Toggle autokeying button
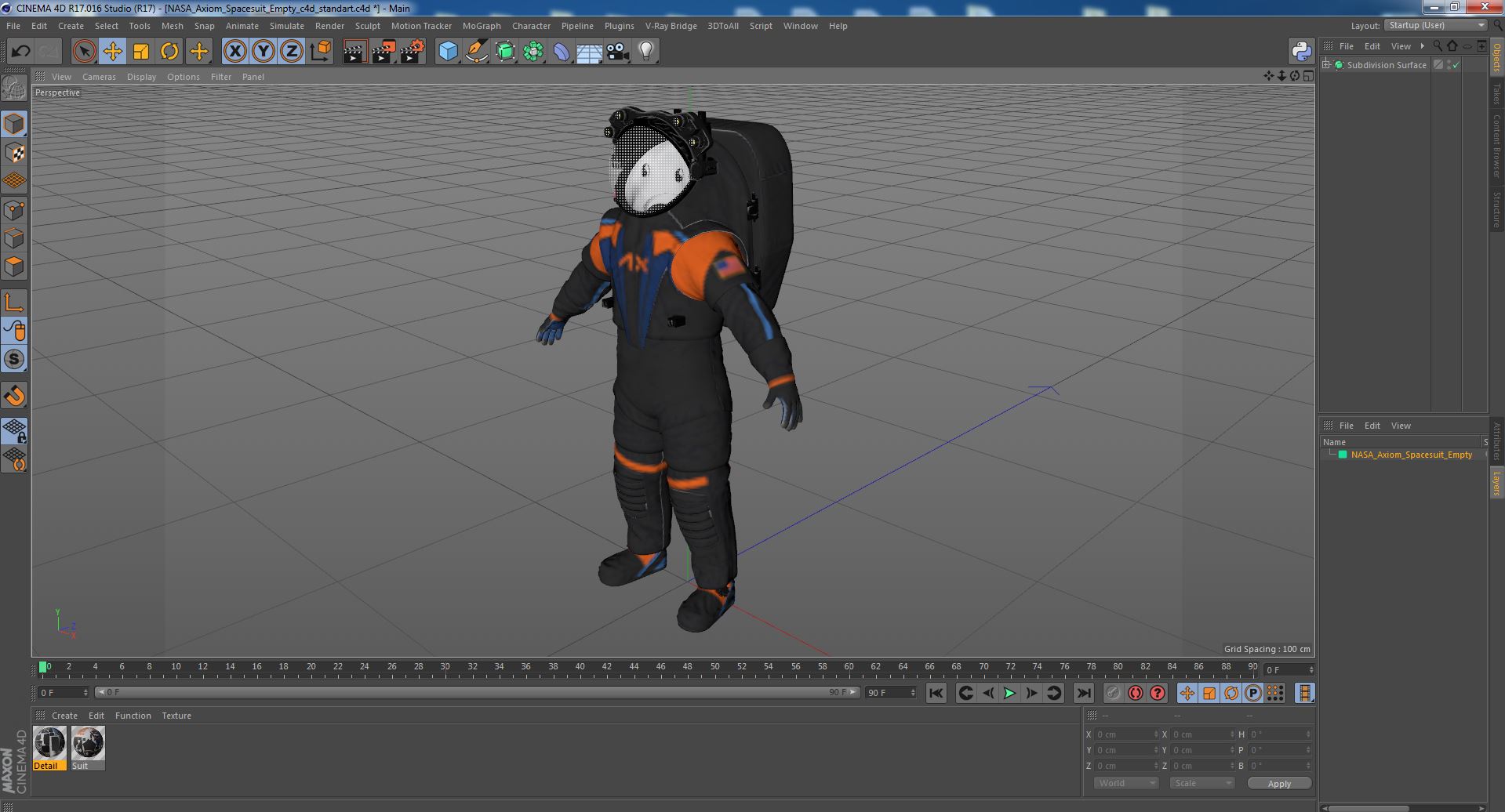Screen dimensions: 1505x812 pos(1135,693)
